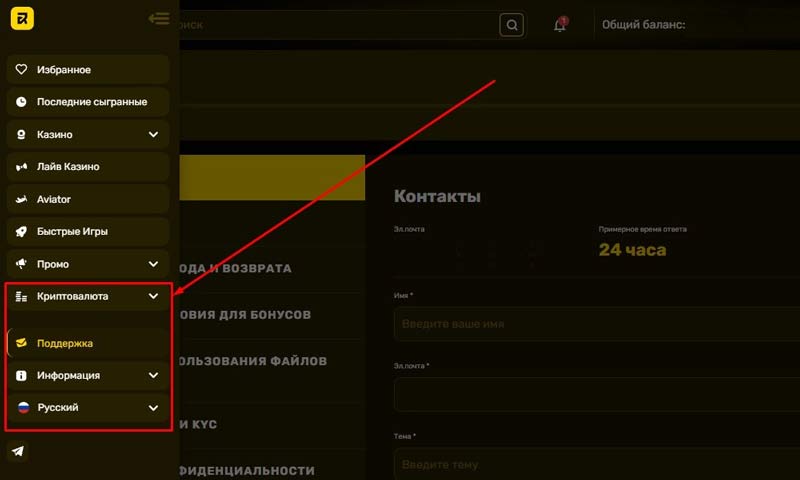Click the heart icon beside Избранное

[22, 70]
